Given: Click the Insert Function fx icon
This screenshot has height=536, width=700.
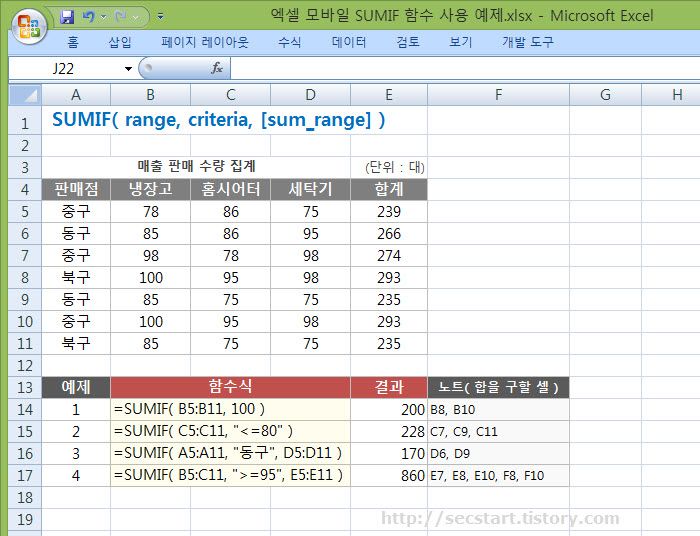Looking at the screenshot, I should 217,68.
